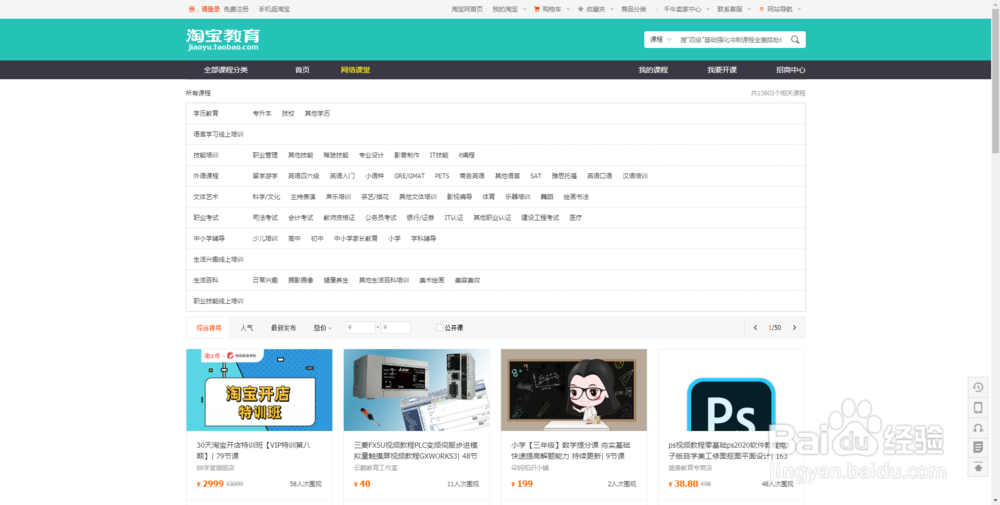Open 全部课程分类 in the nav bar
This screenshot has width=1000, height=505.
pos(226,70)
